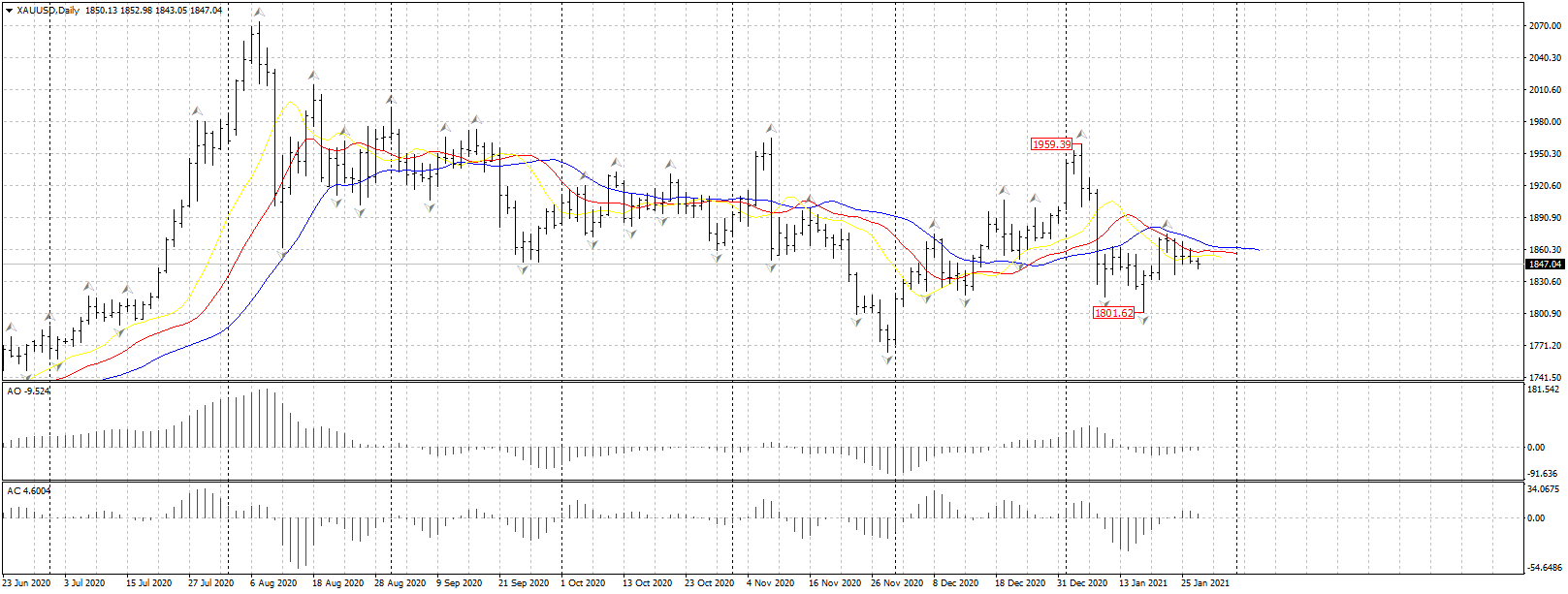Click the 31 Dec 2020 date label
The image size is (1568, 594).
coord(1081,583)
